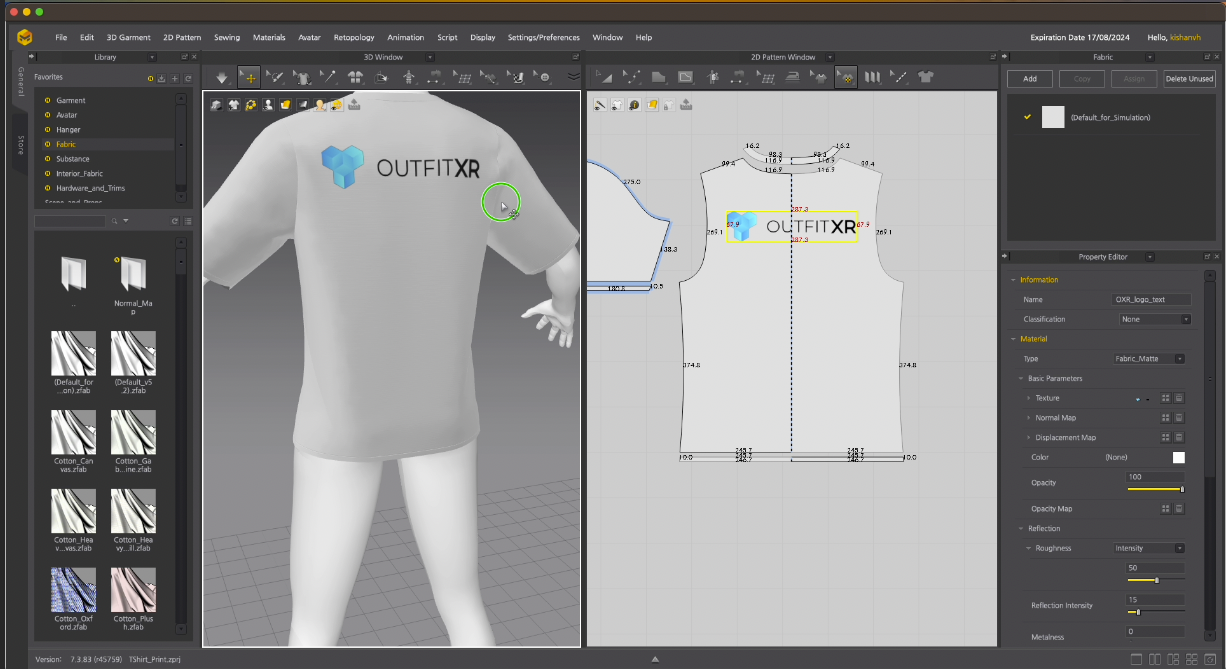1226x669 pixels.
Task: Select the Polygon pattern tool in 2D toolbar
Action: point(658,76)
